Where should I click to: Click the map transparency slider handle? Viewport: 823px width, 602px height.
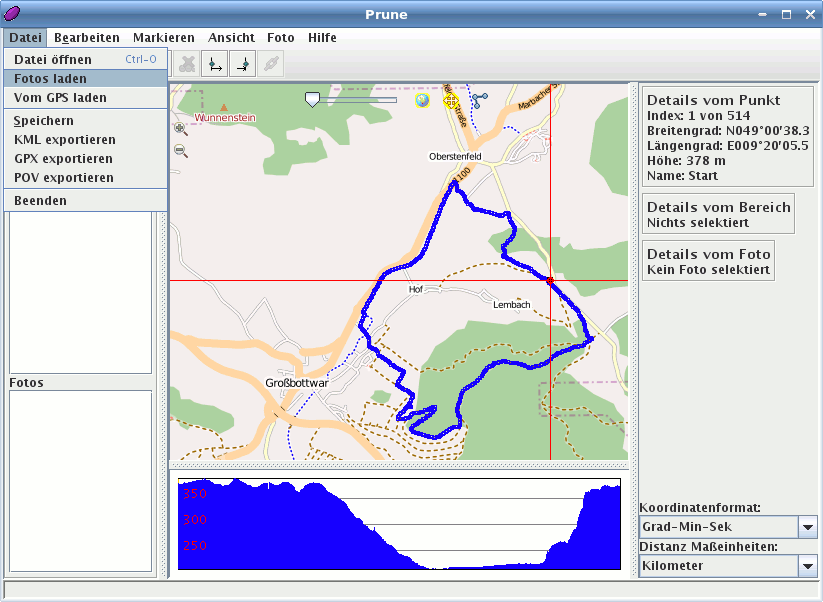(312, 99)
